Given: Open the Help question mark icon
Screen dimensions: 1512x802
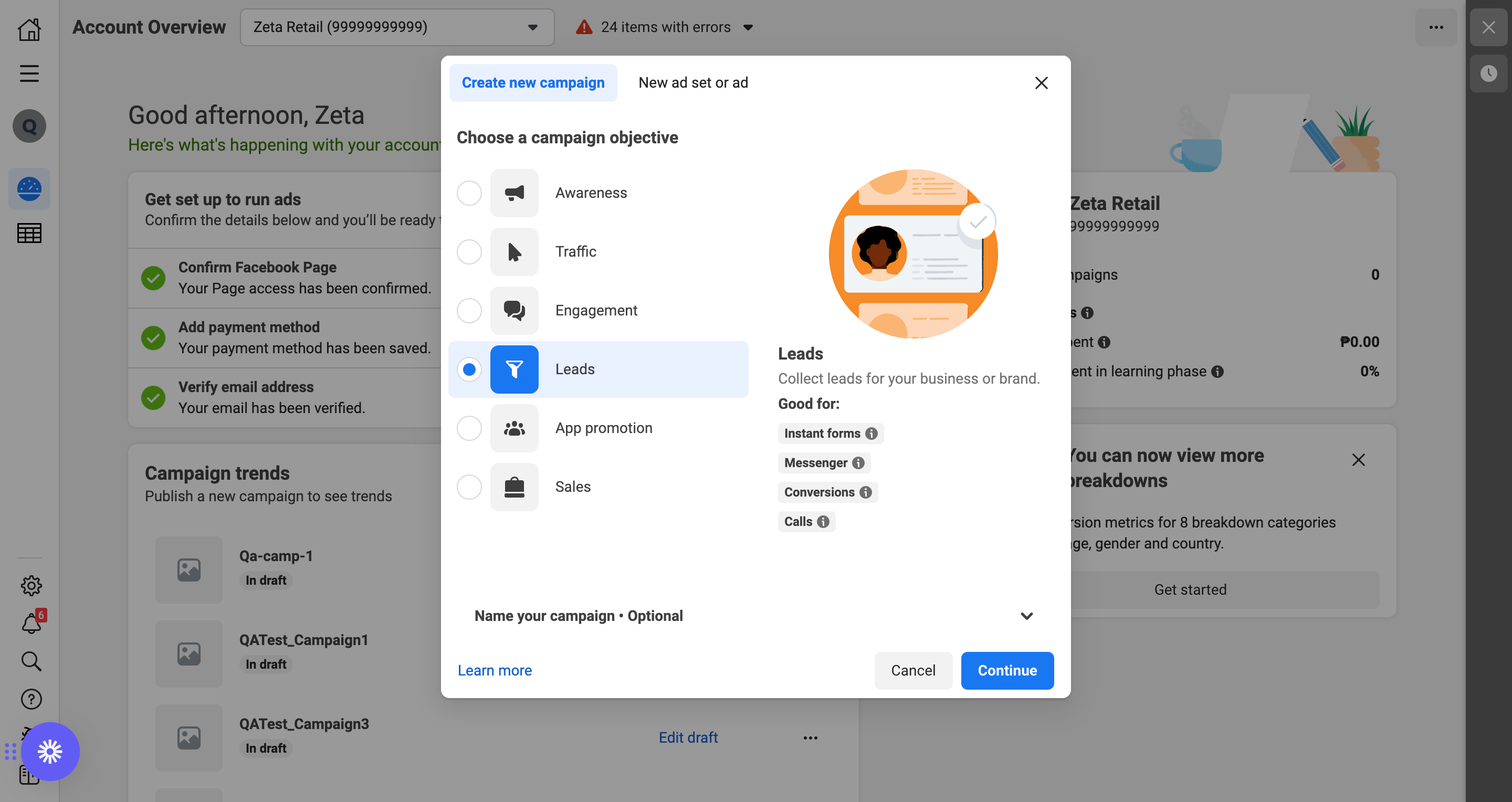Looking at the screenshot, I should 31,699.
